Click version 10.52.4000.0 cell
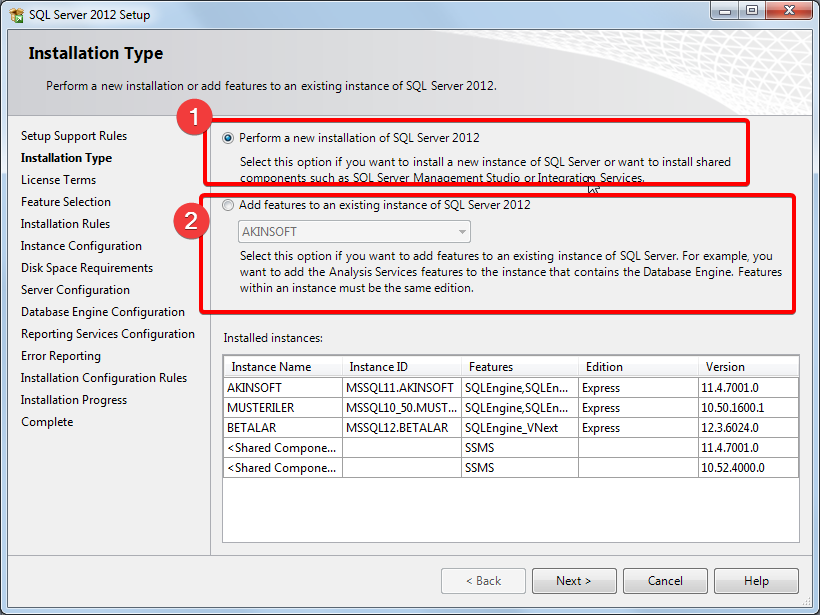This screenshot has width=820, height=615. pyautogui.click(x=748, y=468)
